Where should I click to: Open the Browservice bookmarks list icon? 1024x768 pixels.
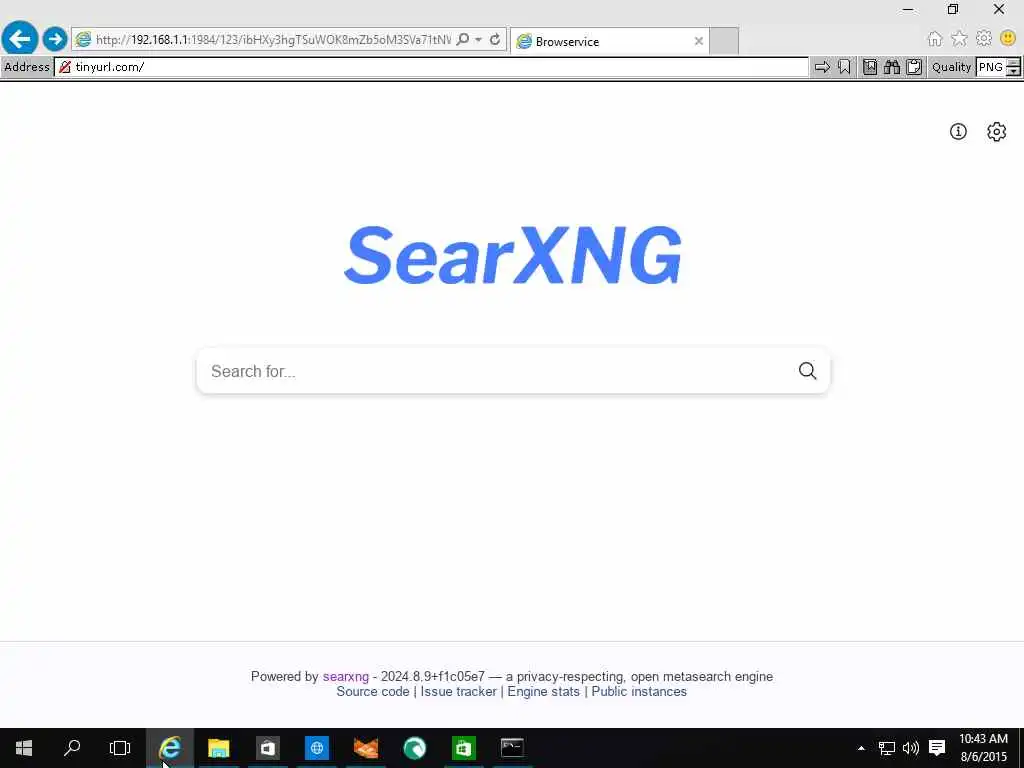tap(870, 67)
